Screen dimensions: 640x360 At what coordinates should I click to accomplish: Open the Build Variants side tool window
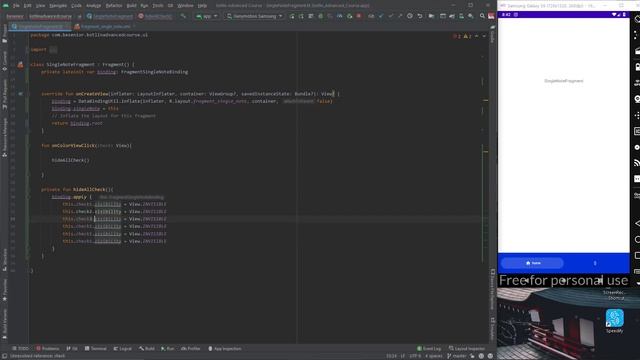pyautogui.click(x=4, y=324)
